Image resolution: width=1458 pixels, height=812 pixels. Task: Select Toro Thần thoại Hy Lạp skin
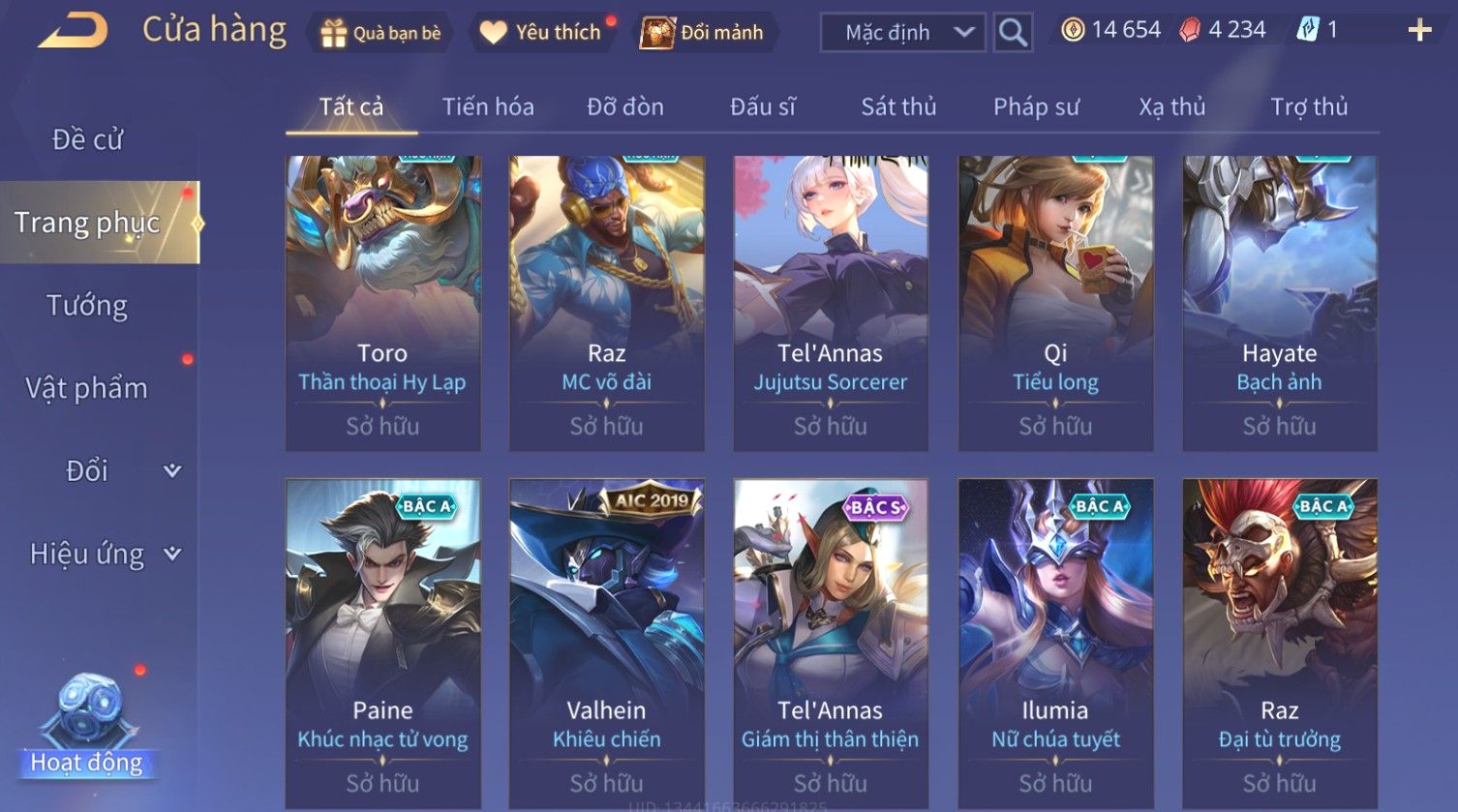click(x=383, y=303)
